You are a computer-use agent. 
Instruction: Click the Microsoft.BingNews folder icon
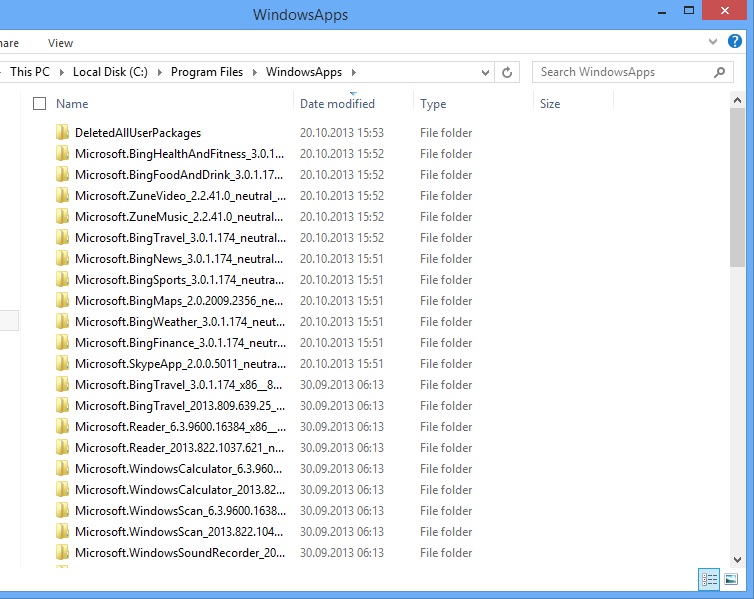(x=62, y=259)
